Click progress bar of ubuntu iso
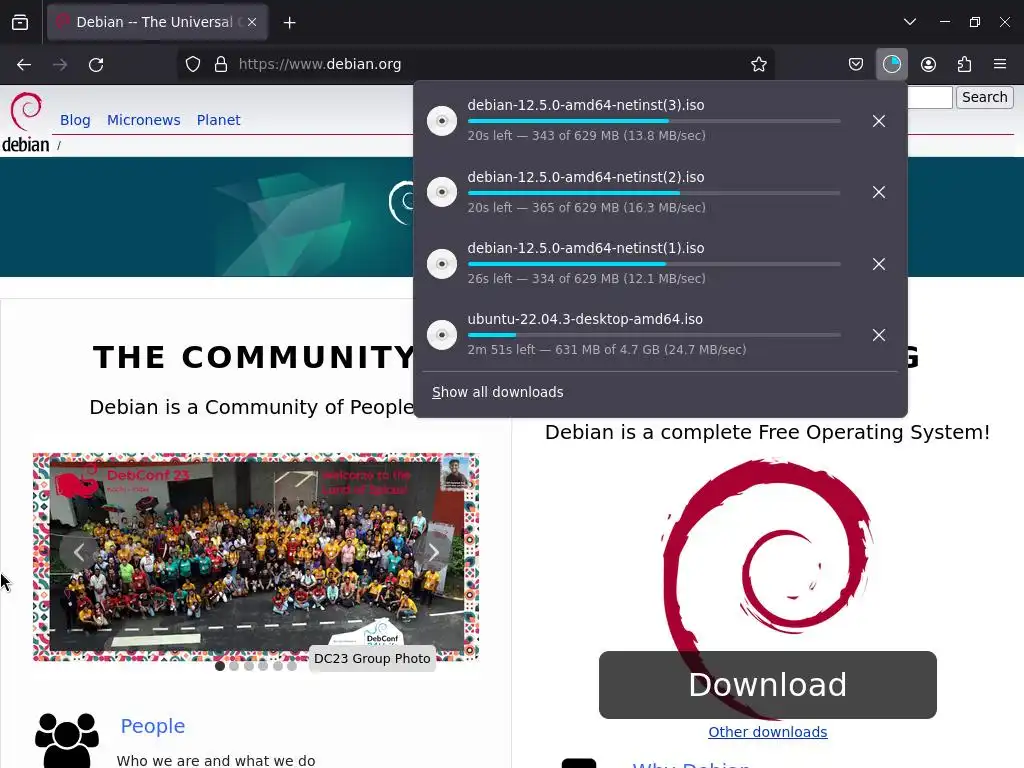 654,336
